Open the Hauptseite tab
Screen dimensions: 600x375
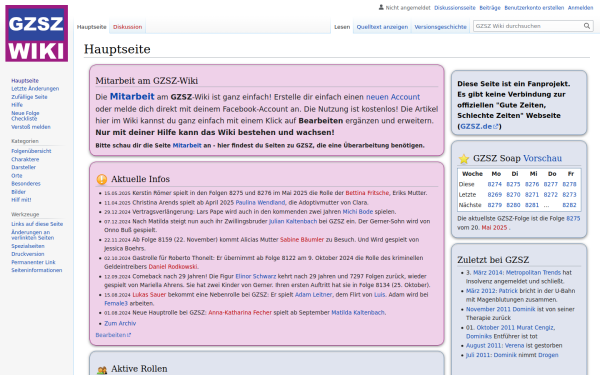click(x=91, y=27)
